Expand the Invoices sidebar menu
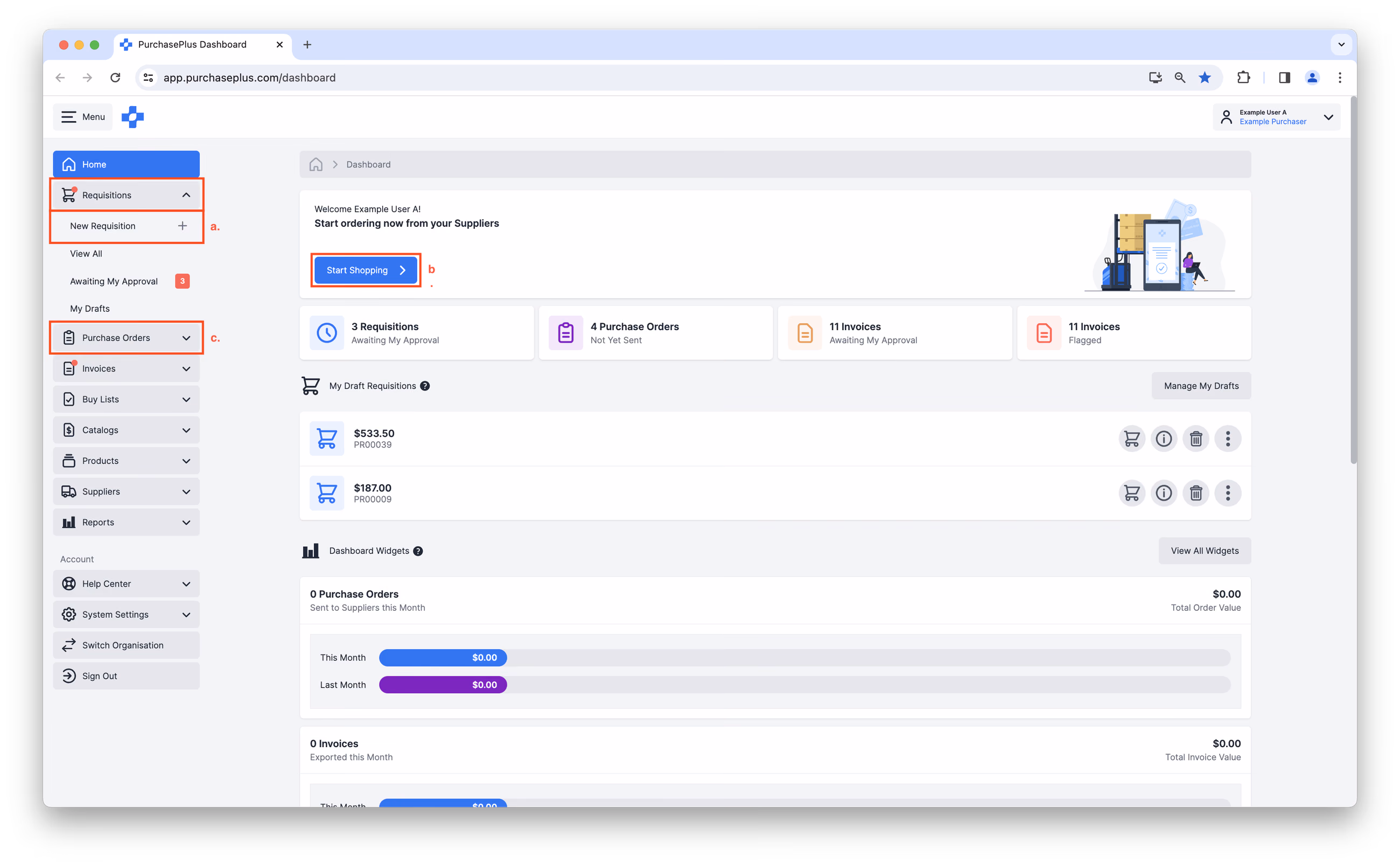Image resolution: width=1400 pixels, height=864 pixels. (x=126, y=369)
